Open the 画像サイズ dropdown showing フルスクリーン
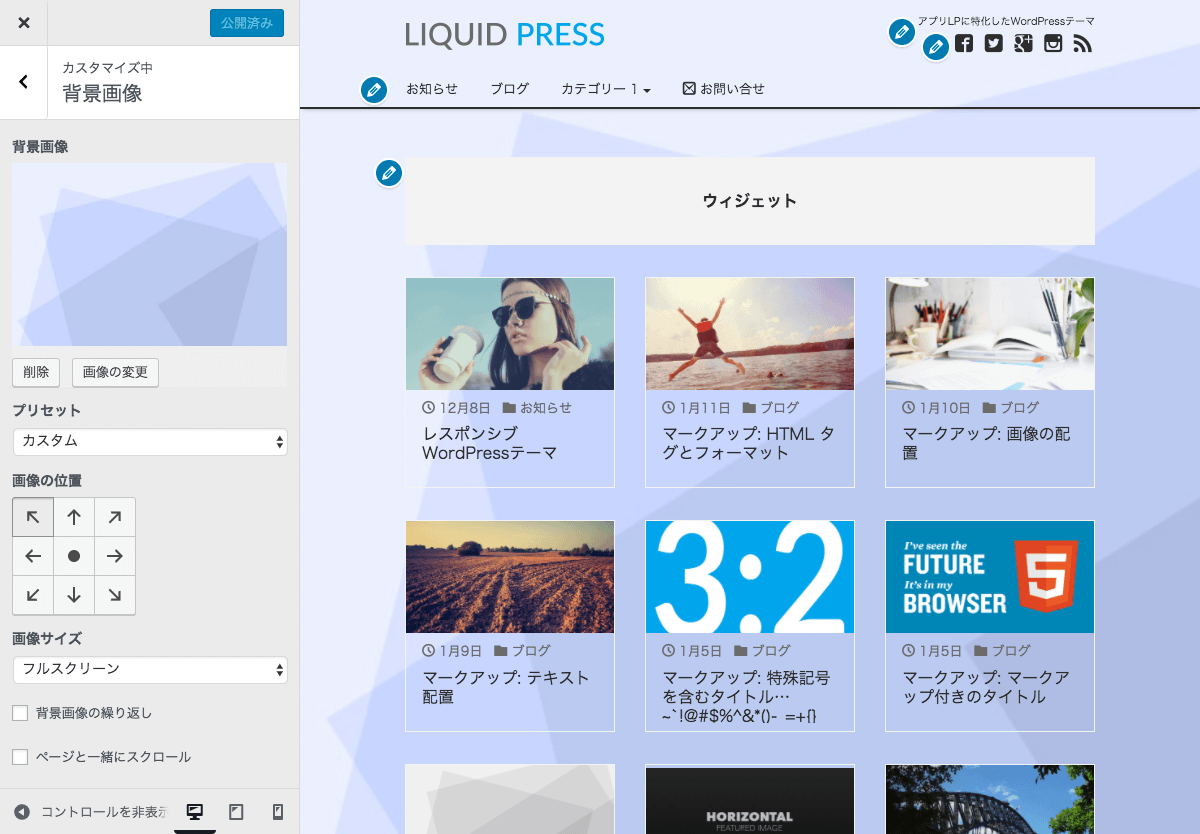This screenshot has width=1200, height=834. (150, 669)
